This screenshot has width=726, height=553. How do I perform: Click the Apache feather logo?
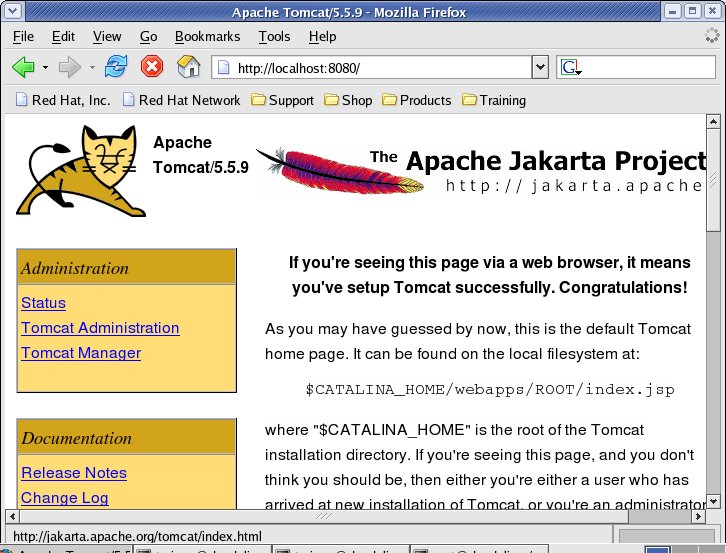tap(340, 171)
